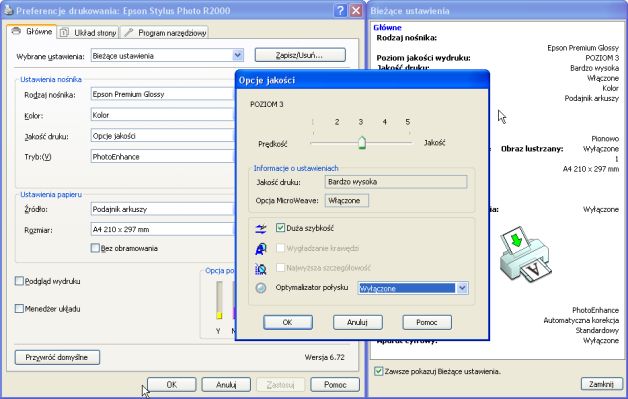
Task: Switch to the Główne tab
Action: 32,31
